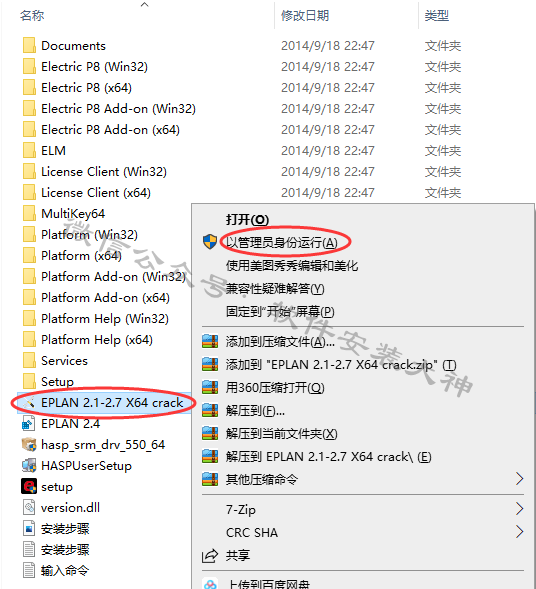Select the 输入命令 text file
Viewport: 536px width, 589px height.
point(65,571)
